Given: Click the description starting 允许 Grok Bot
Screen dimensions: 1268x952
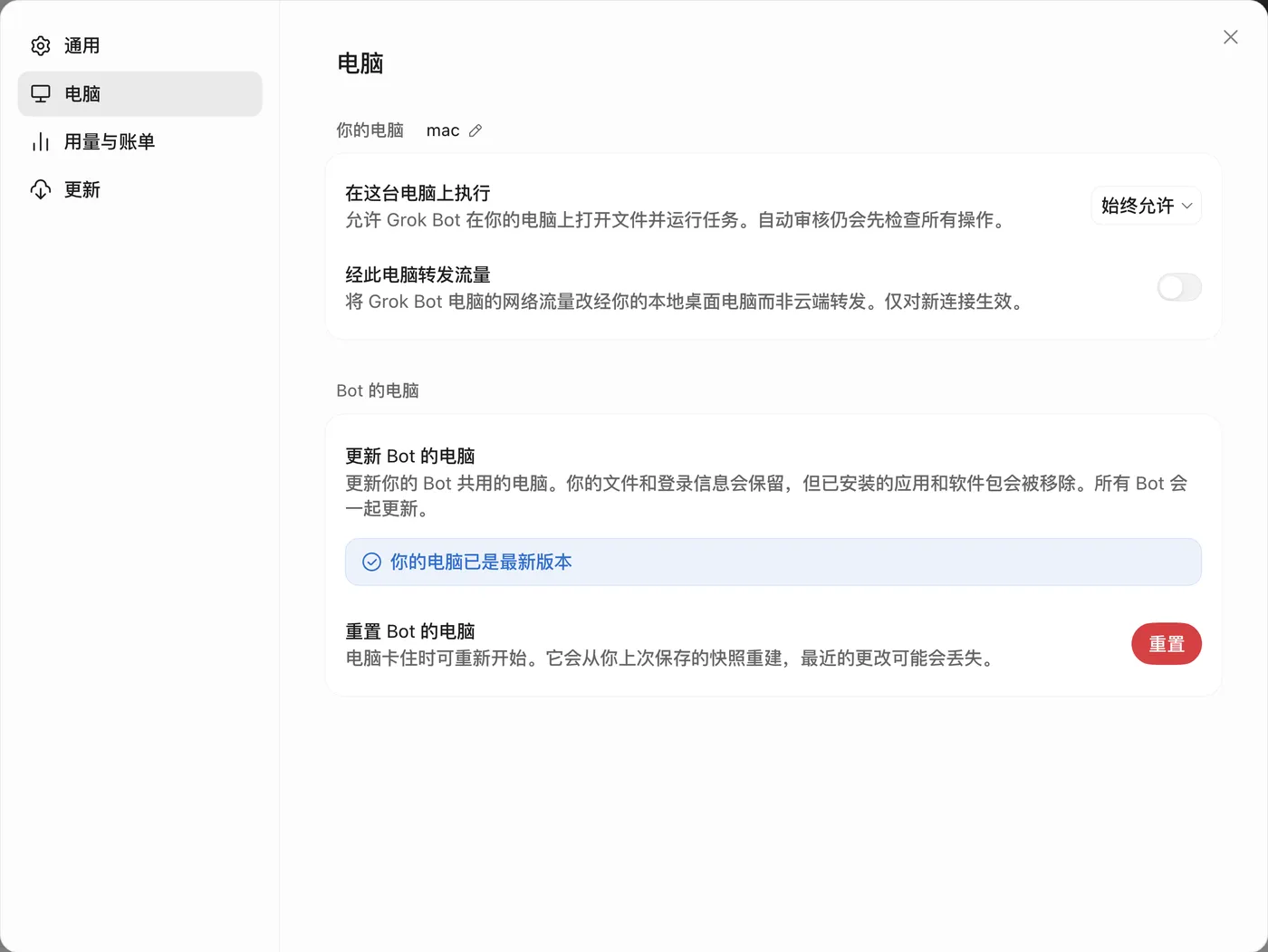Looking at the screenshot, I should pyautogui.click(x=678, y=220).
